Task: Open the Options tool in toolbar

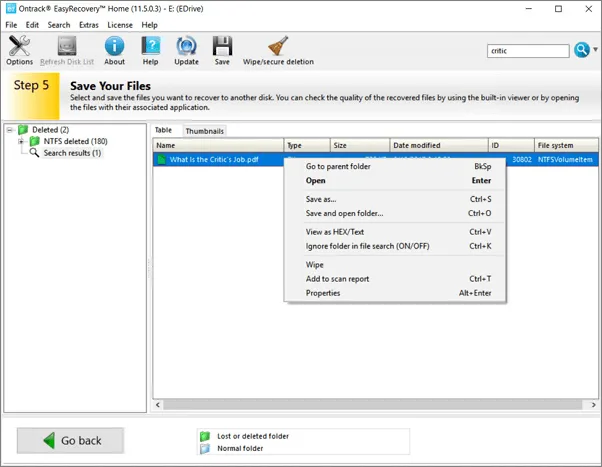Action: [19, 50]
